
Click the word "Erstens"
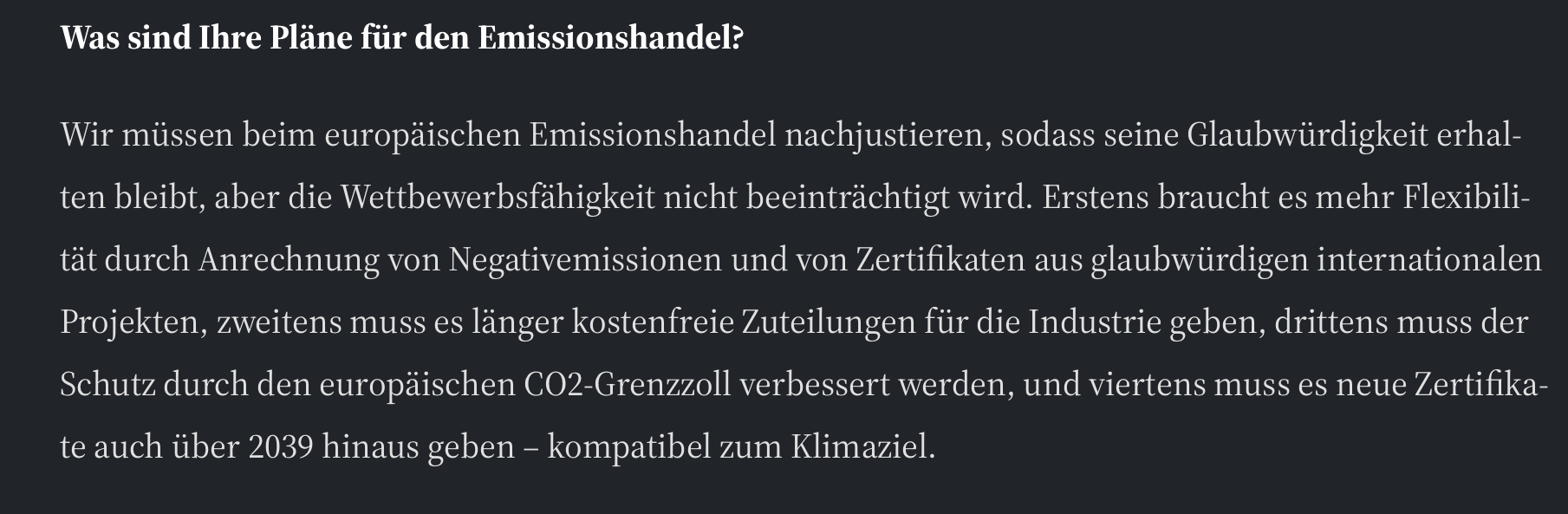1096,198
